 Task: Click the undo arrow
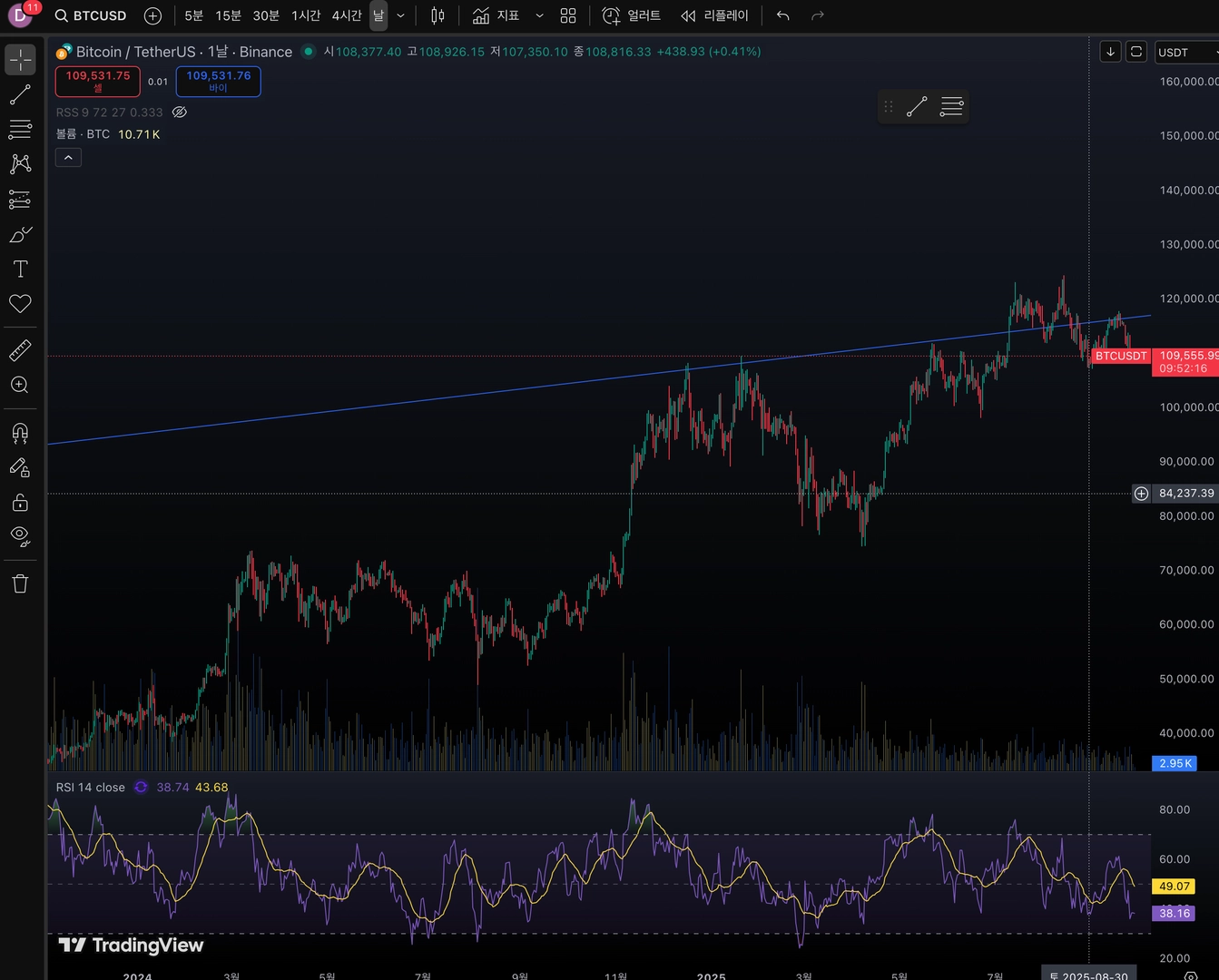pyautogui.click(x=783, y=15)
